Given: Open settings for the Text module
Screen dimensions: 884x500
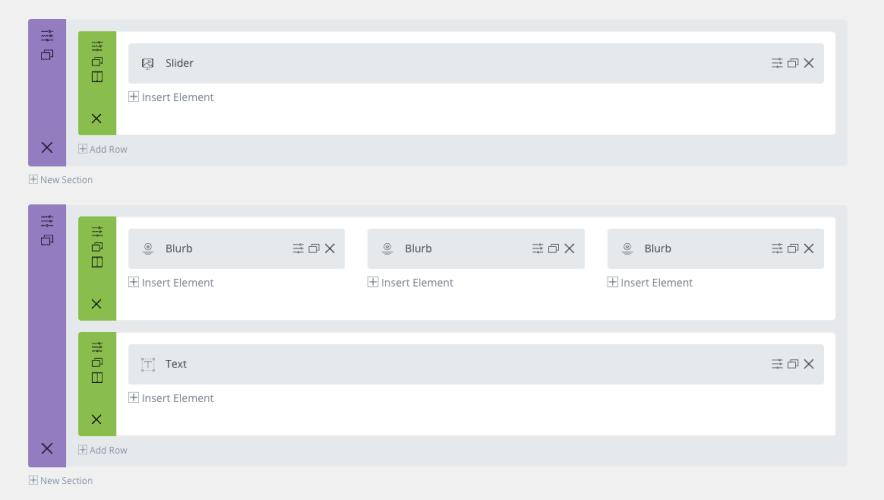Looking at the screenshot, I should [x=777, y=364].
